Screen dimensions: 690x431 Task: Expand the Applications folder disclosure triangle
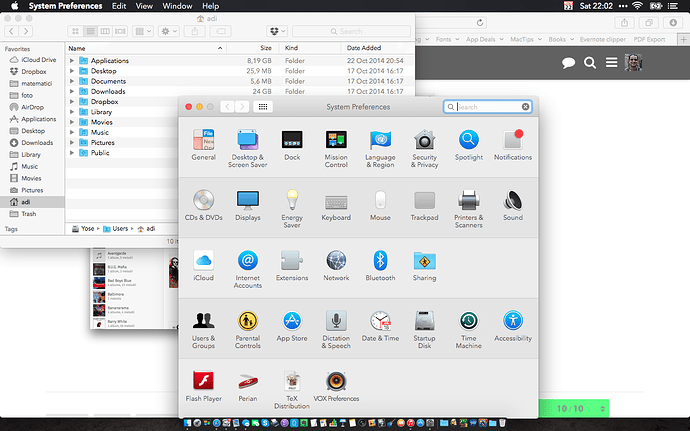(x=73, y=61)
